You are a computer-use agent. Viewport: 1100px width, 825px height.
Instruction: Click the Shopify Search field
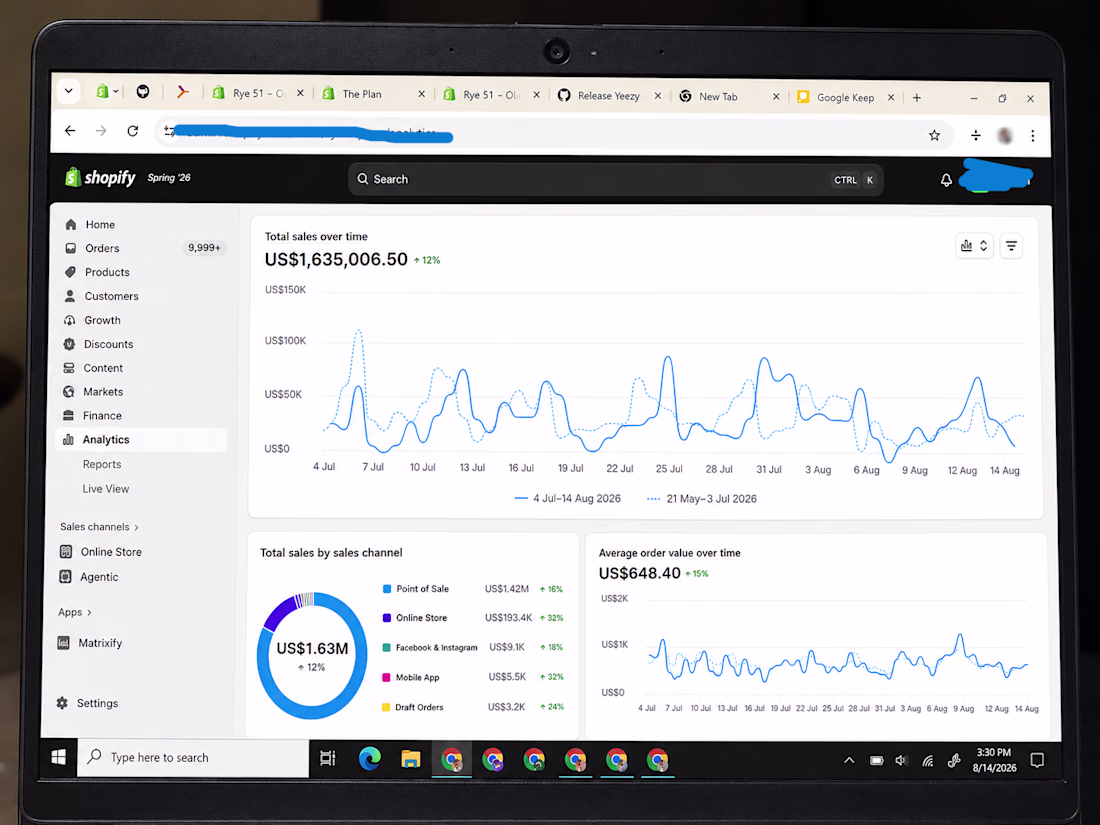[615, 180]
